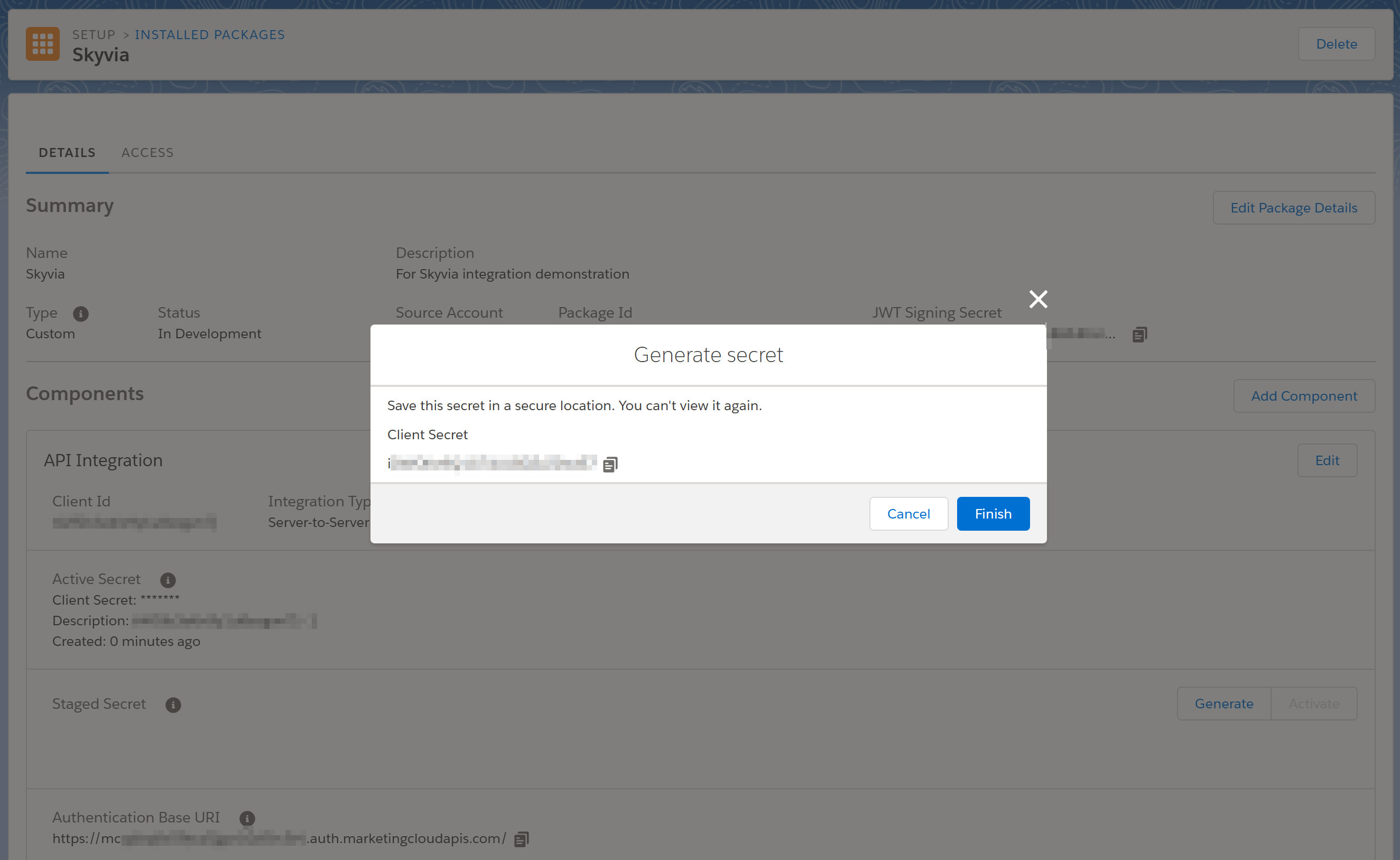Click the 'Created: 0 minutes ago' text

pyautogui.click(x=126, y=641)
